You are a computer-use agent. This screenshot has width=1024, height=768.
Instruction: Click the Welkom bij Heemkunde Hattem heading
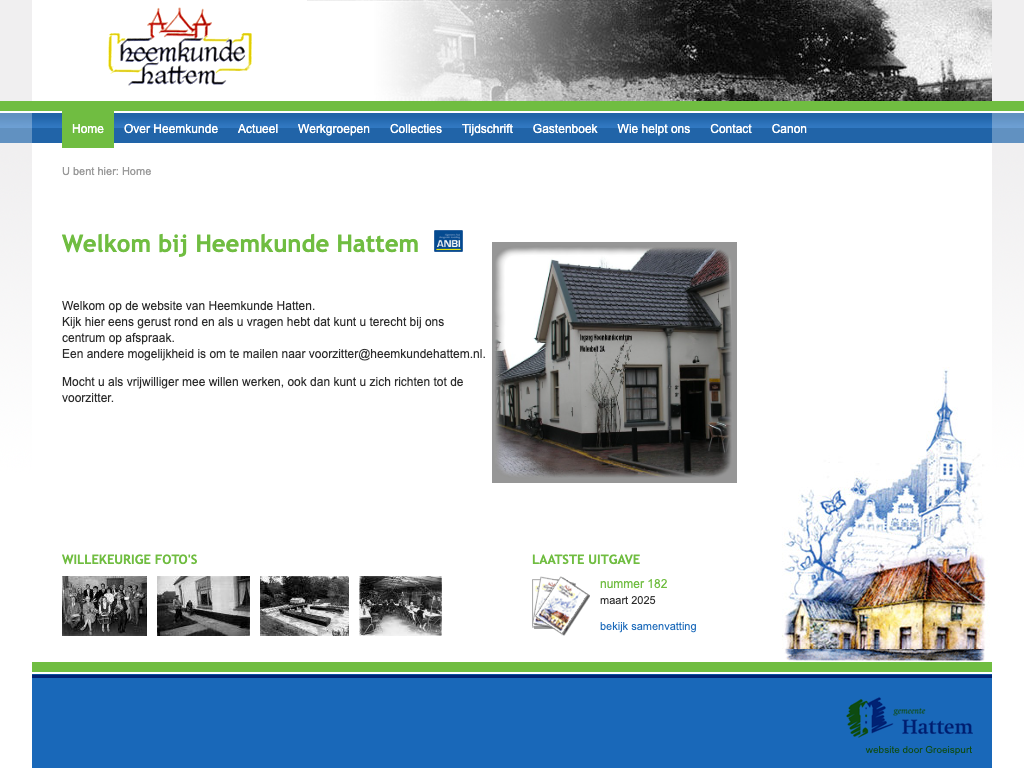(x=240, y=244)
